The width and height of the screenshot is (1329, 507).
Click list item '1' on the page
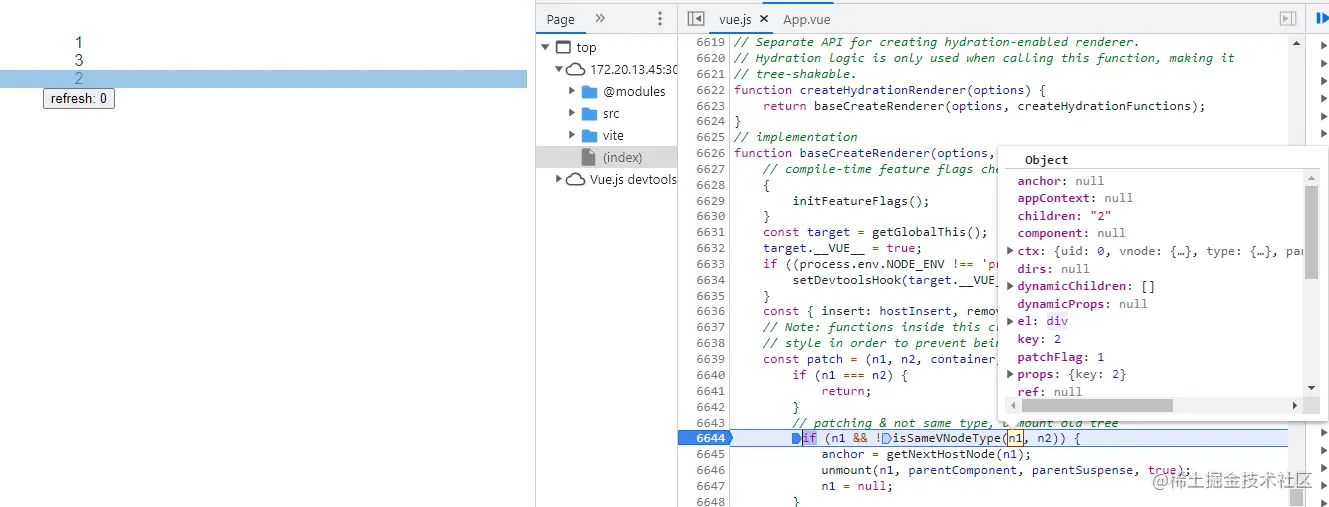[79, 43]
